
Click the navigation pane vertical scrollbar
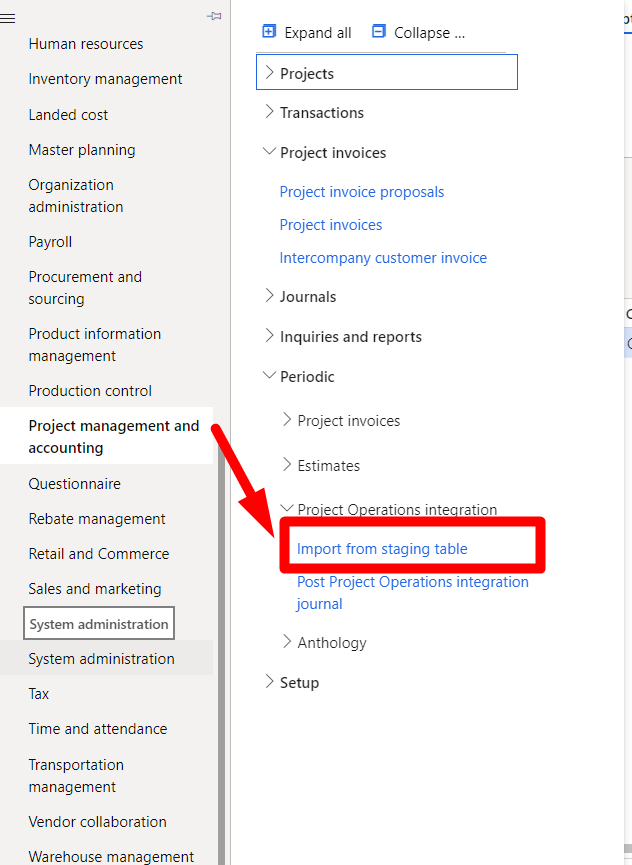[221, 640]
